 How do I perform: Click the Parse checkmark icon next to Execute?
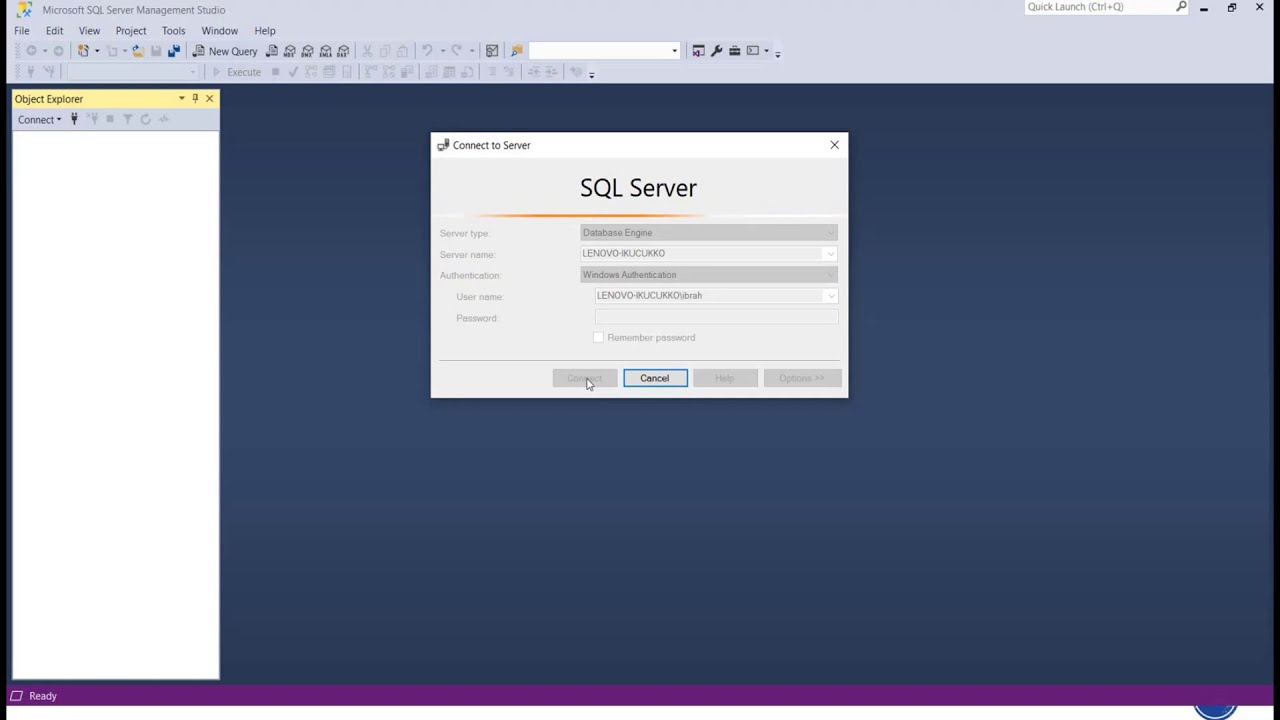(x=293, y=72)
